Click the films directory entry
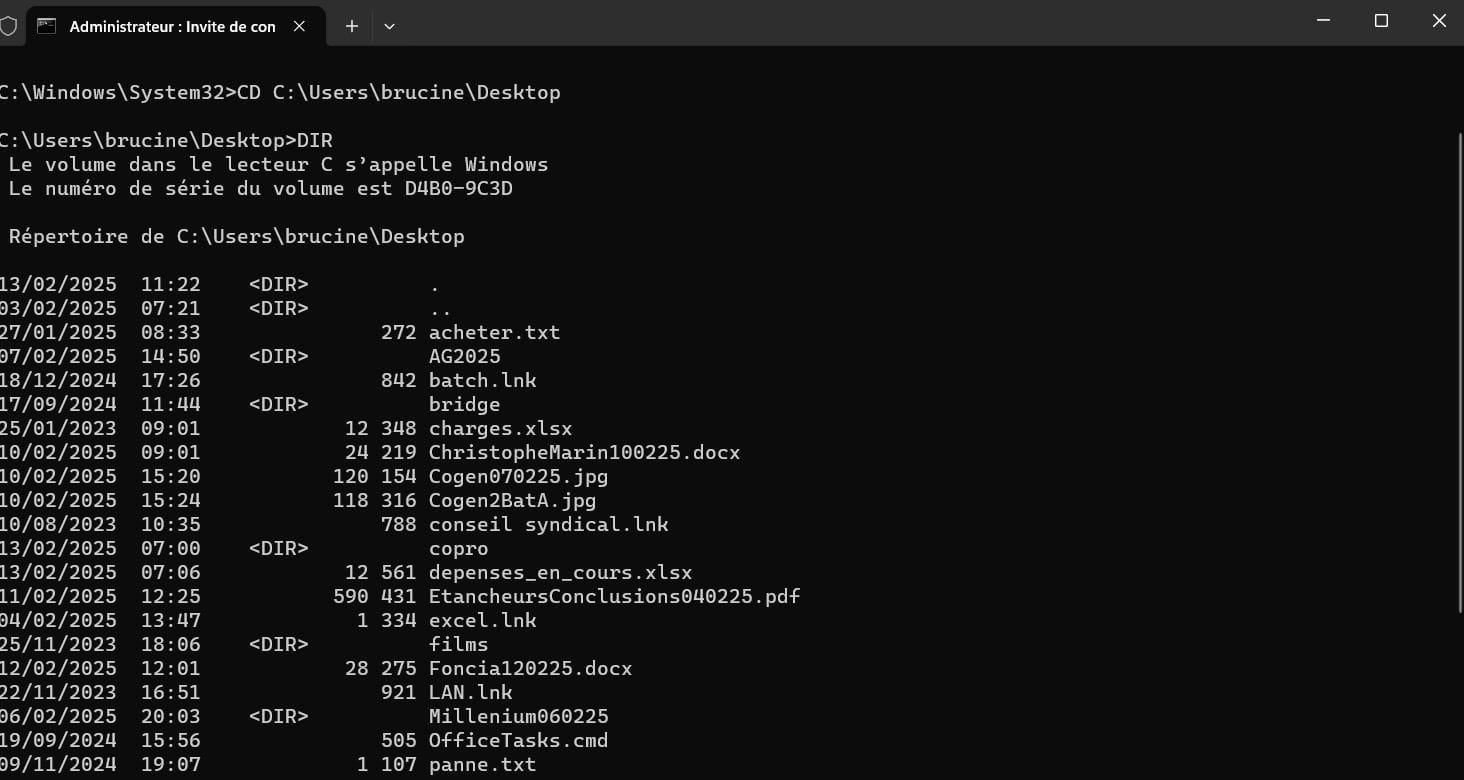This screenshot has height=780, width=1464. point(459,644)
